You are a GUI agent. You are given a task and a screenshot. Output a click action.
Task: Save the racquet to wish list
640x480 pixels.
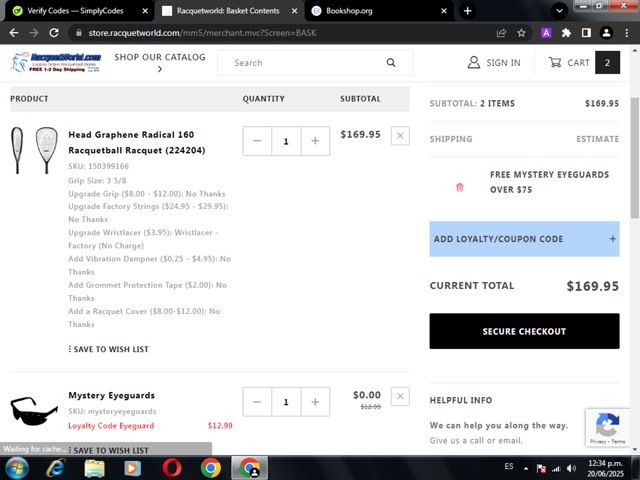109,349
